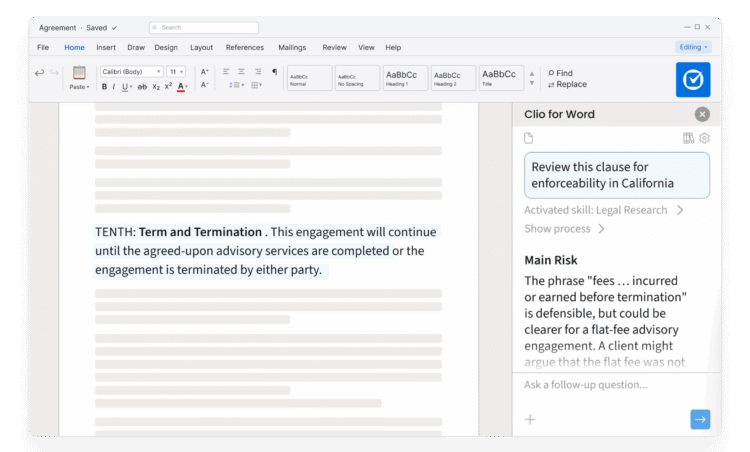The width and height of the screenshot is (750, 452).
Task: Switch to the View tab
Action: tap(366, 47)
